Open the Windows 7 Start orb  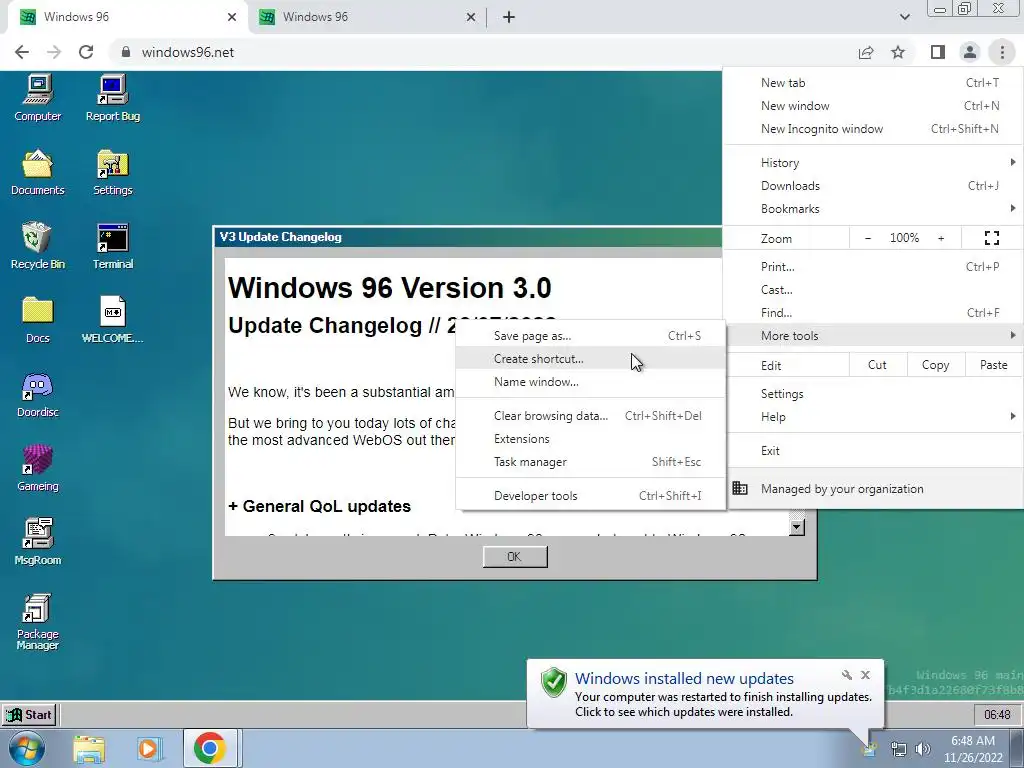tap(26, 748)
